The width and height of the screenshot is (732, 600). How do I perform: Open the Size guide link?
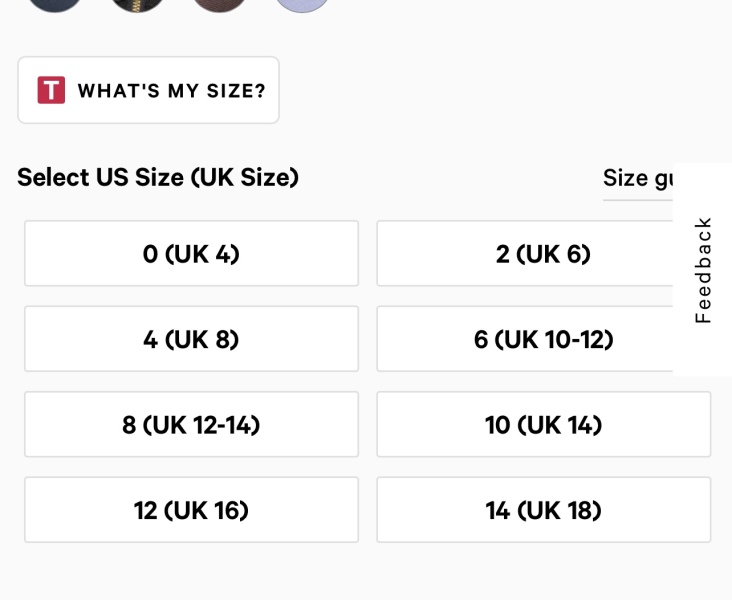(637, 179)
